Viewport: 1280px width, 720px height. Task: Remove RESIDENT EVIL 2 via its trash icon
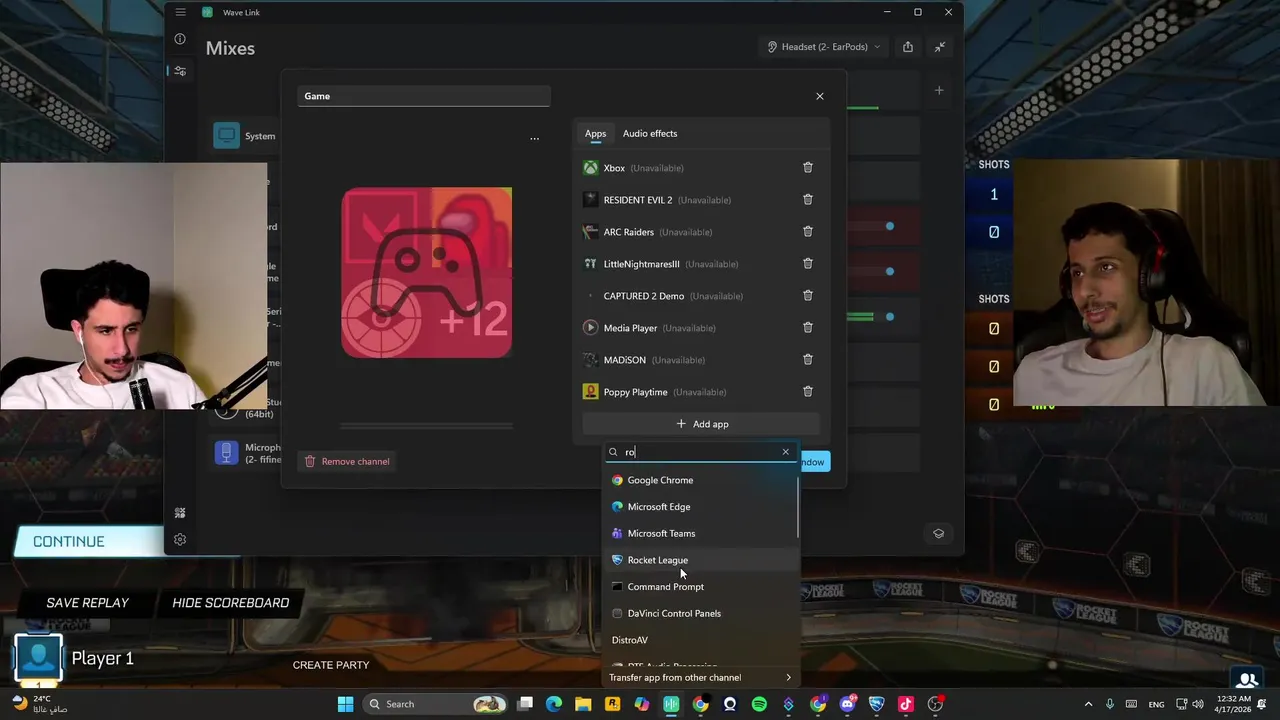[808, 200]
